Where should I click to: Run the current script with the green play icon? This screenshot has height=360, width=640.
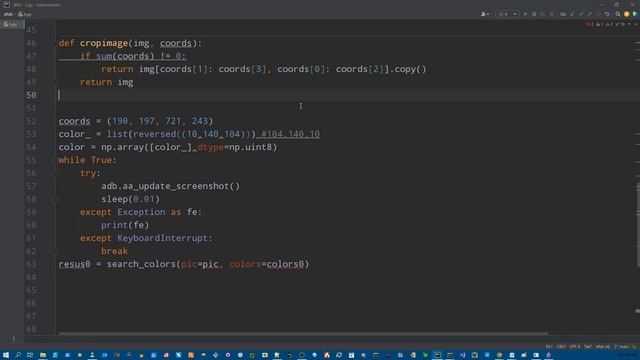pos(525,14)
